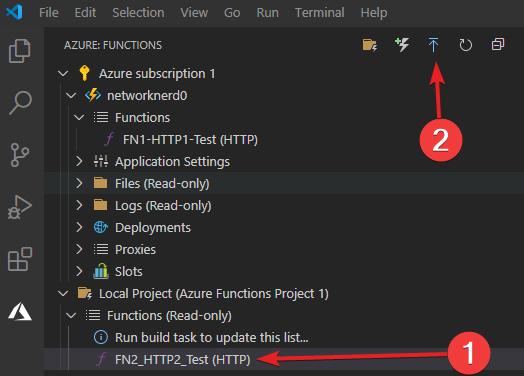
Task: Select Local Project (Azure Functions Project 1) label
Action: point(214,293)
